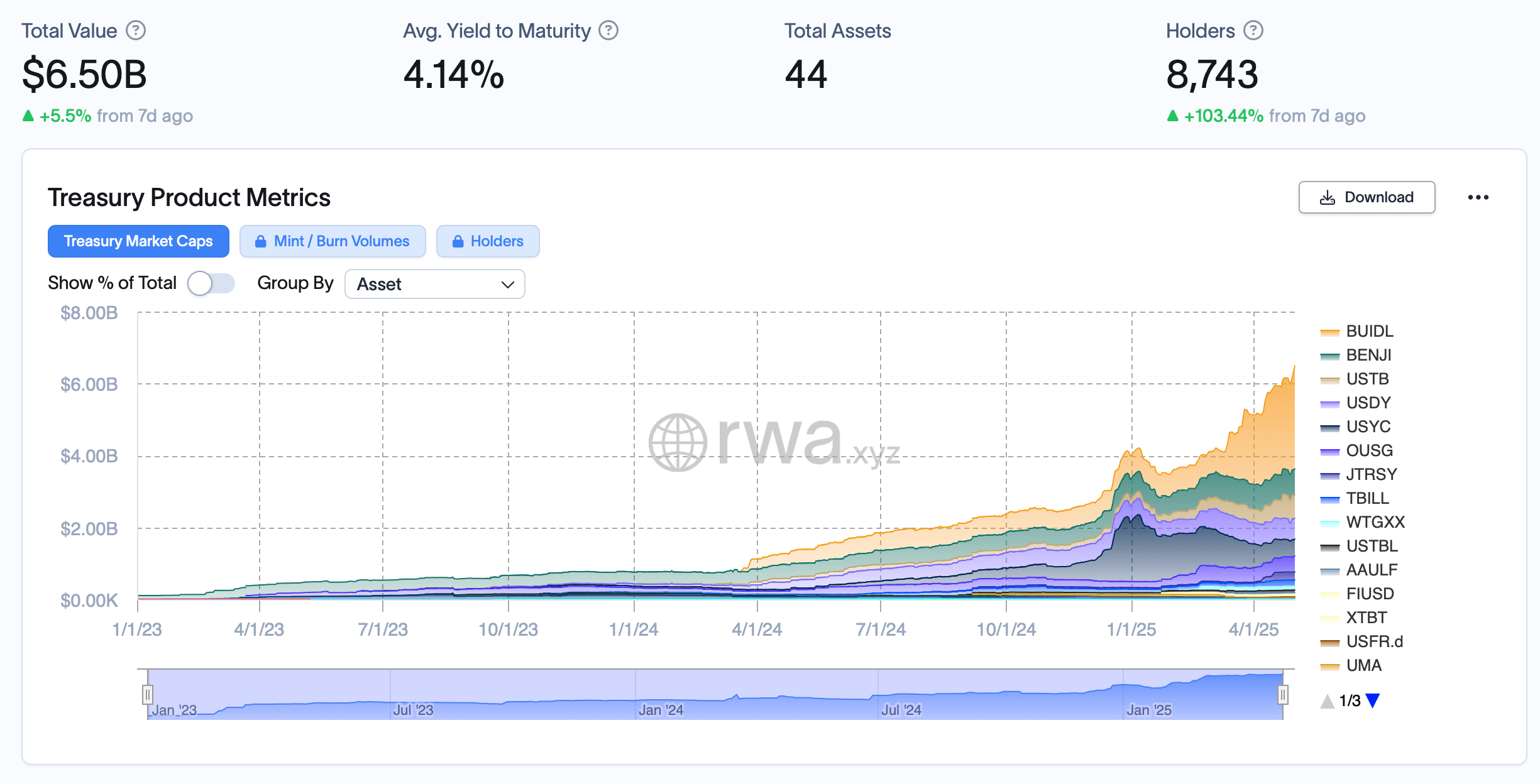Hide the BENJI series via the legend
Viewport: 1540px width, 784px height.
(x=1368, y=355)
